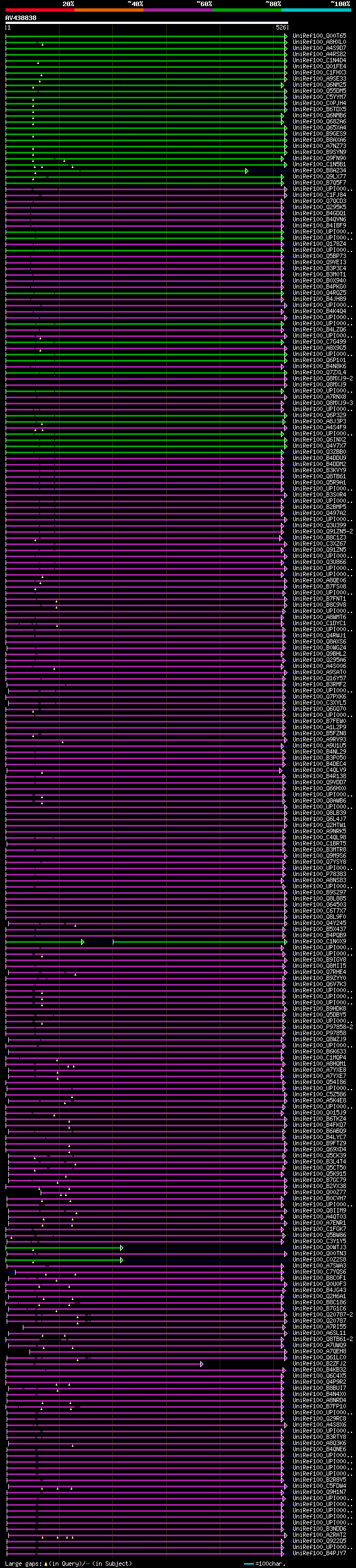Select label UniRef100_A7RI55
Image resolution: width=356 pixels, height=1568 pixels.
(x=319, y=1327)
